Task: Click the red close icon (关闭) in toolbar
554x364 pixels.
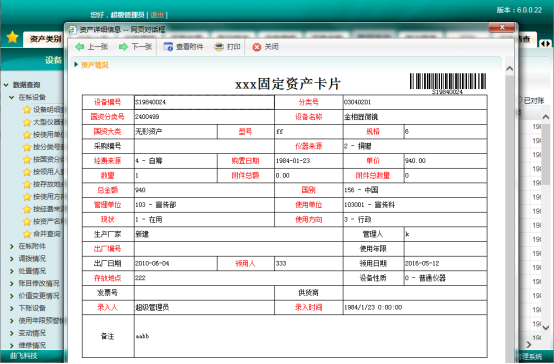Action: click(257, 47)
